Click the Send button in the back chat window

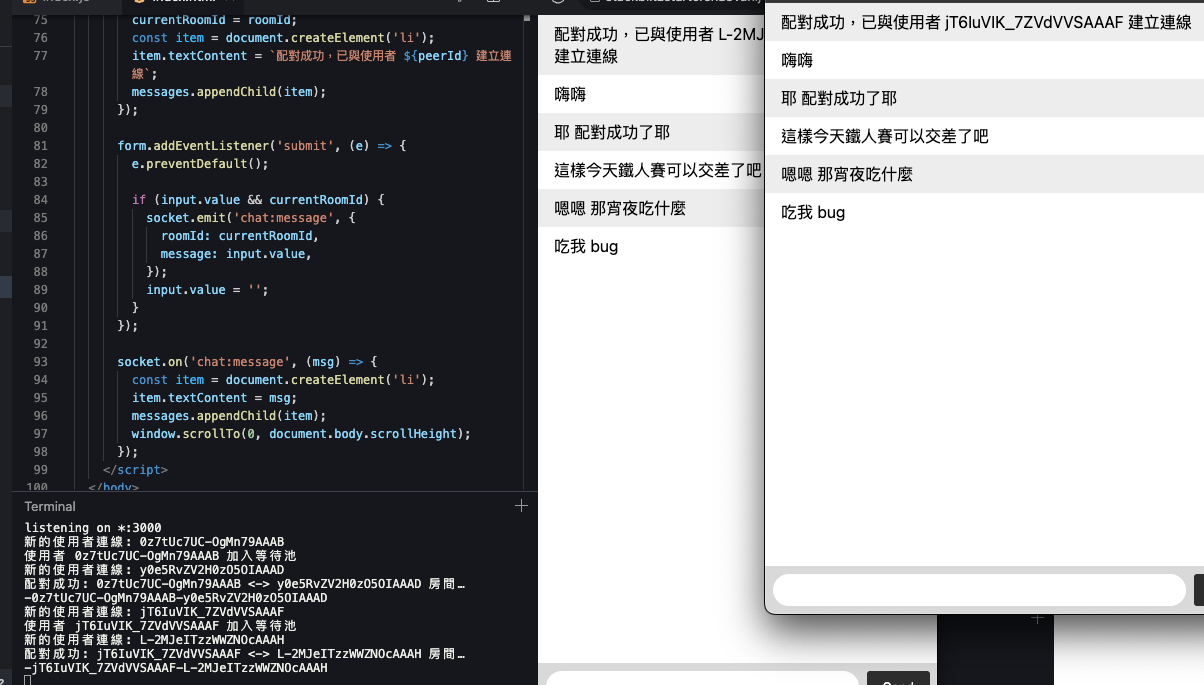pyautogui.click(x=898, y=680)
